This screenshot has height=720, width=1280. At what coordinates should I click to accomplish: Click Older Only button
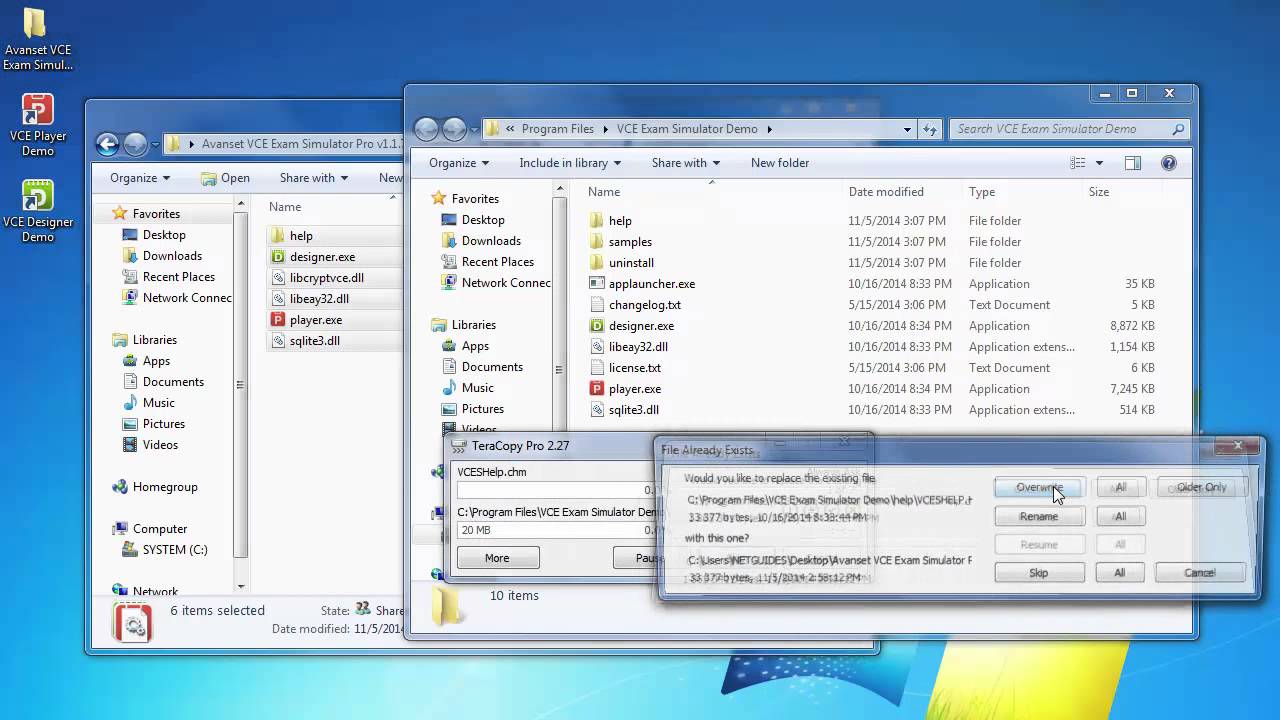coord(1201,488)
